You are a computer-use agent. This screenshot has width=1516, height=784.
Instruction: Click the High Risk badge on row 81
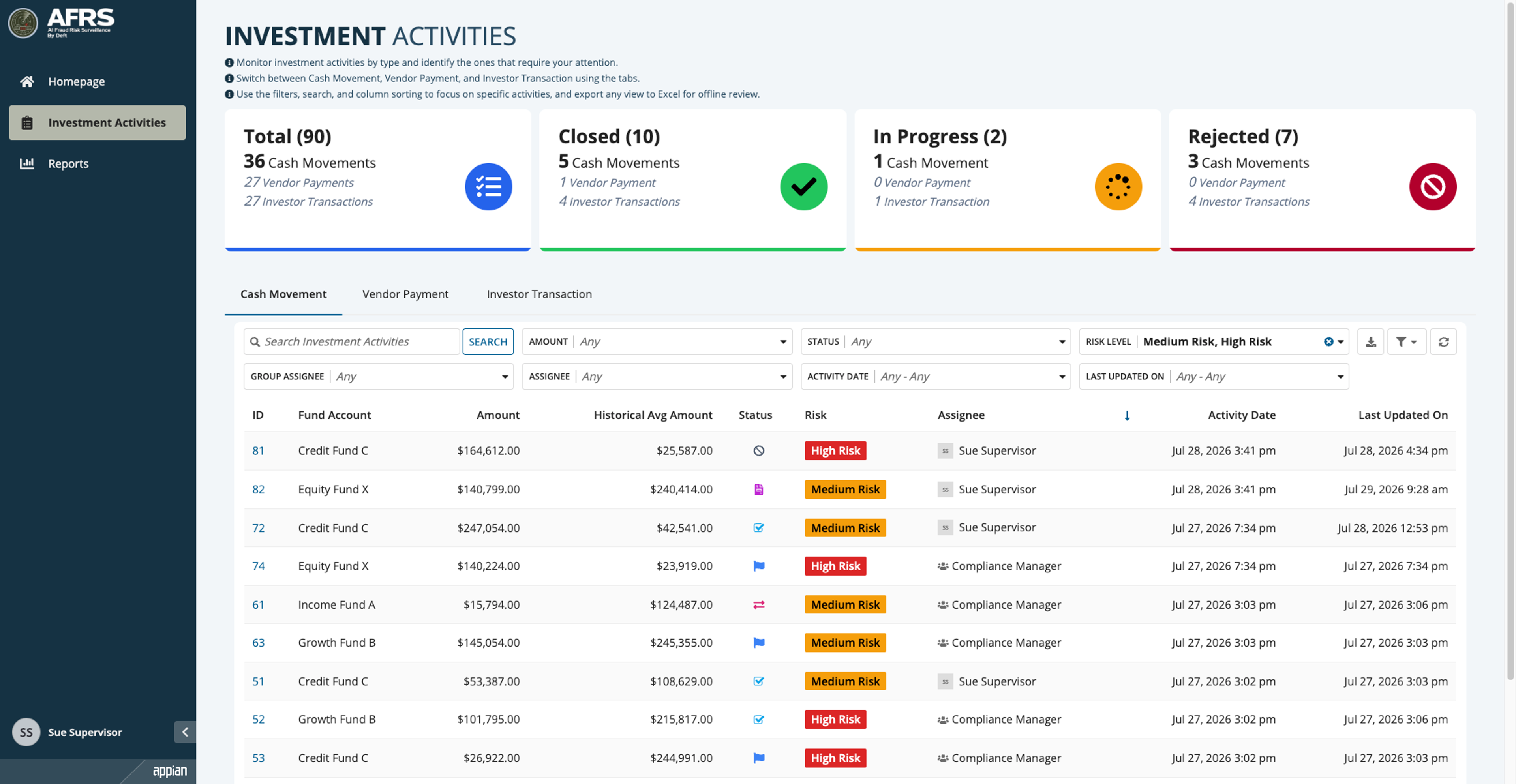(835, 451)
